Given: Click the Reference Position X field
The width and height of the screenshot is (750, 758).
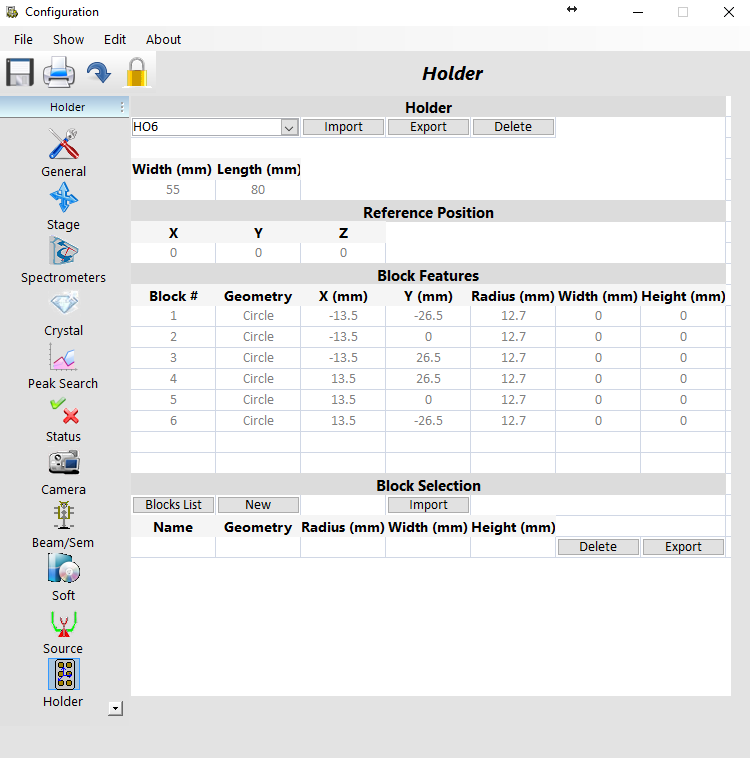Looking at the screenshot, I should [x=173, y=253].
